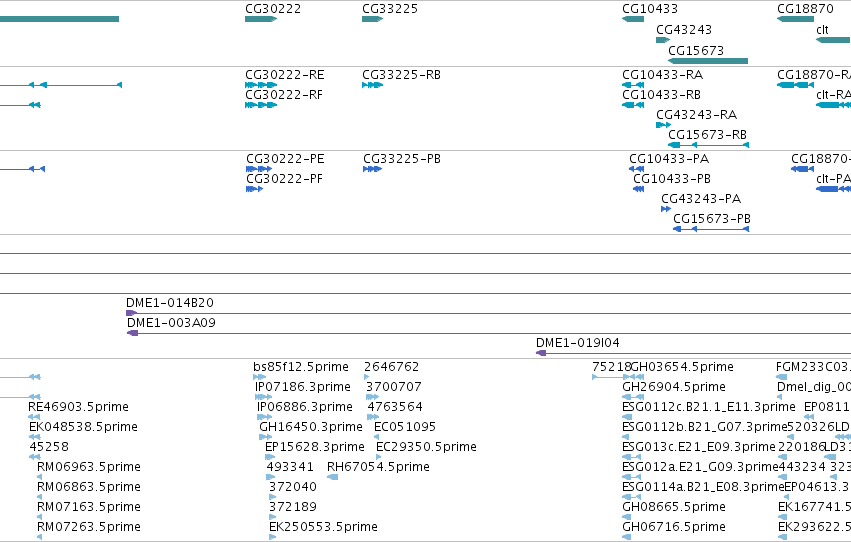
Task: Click the DME1-014B20 clone feature
Action: (x=488, y=313)
